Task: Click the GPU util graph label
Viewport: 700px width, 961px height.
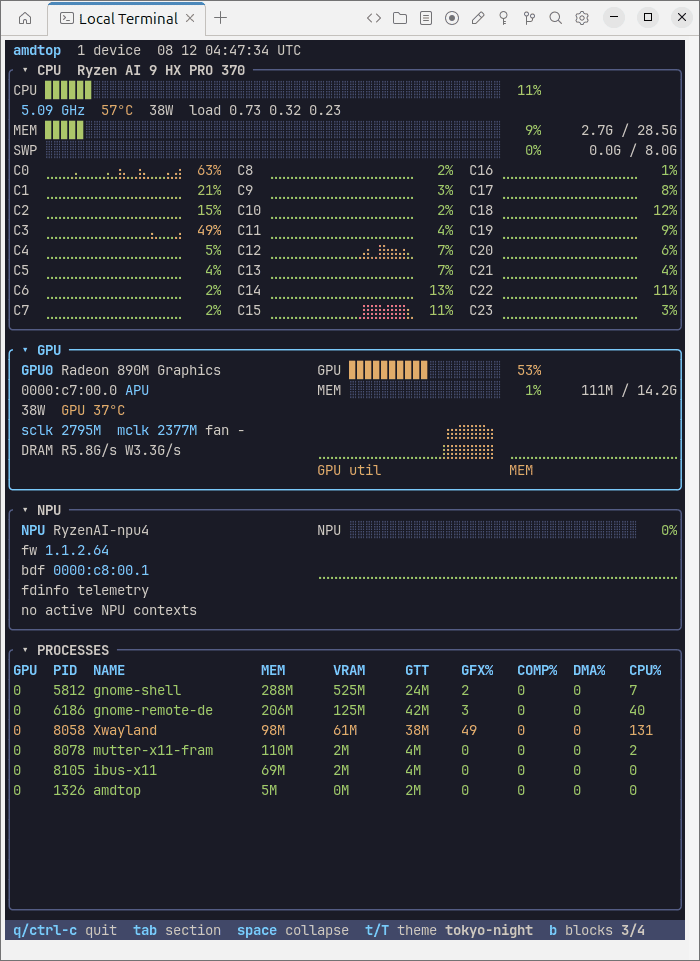Action: tap(349, 470)
